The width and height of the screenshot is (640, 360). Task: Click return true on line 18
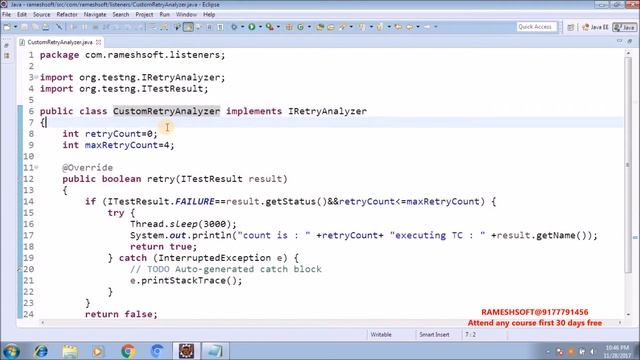(163, 247)
